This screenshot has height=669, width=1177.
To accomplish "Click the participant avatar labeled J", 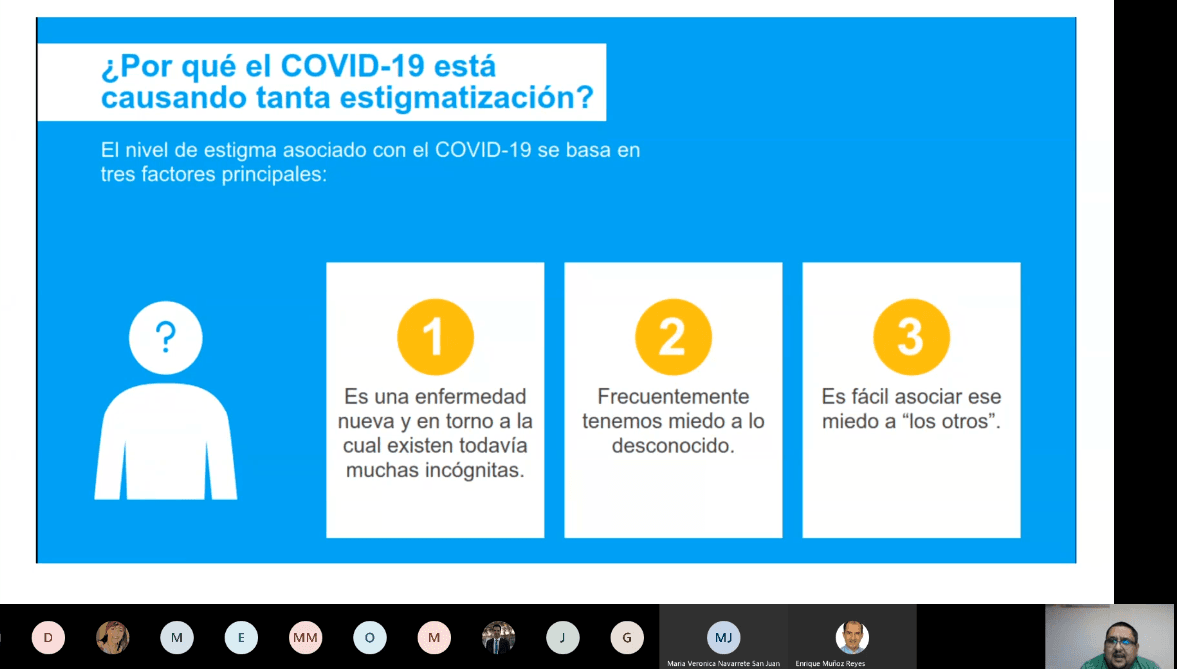I will [563, 637].
